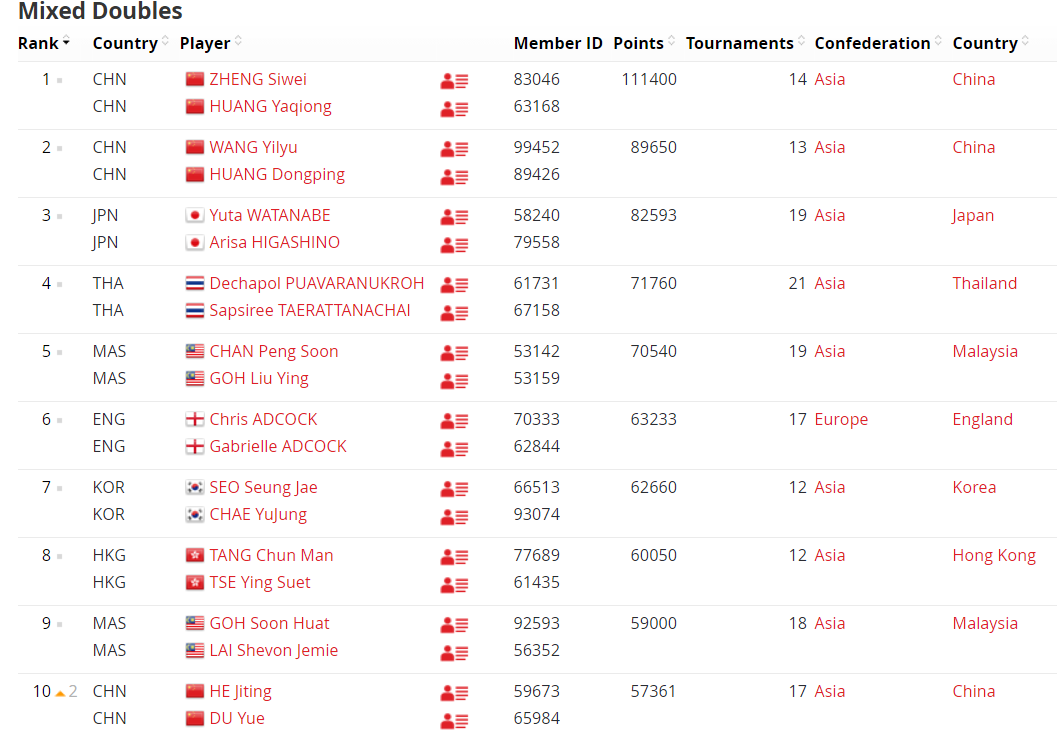This screenshot has height=740, width=1057.
Task: Follow the Europe confederation link
Action: [x=841, y=419]
